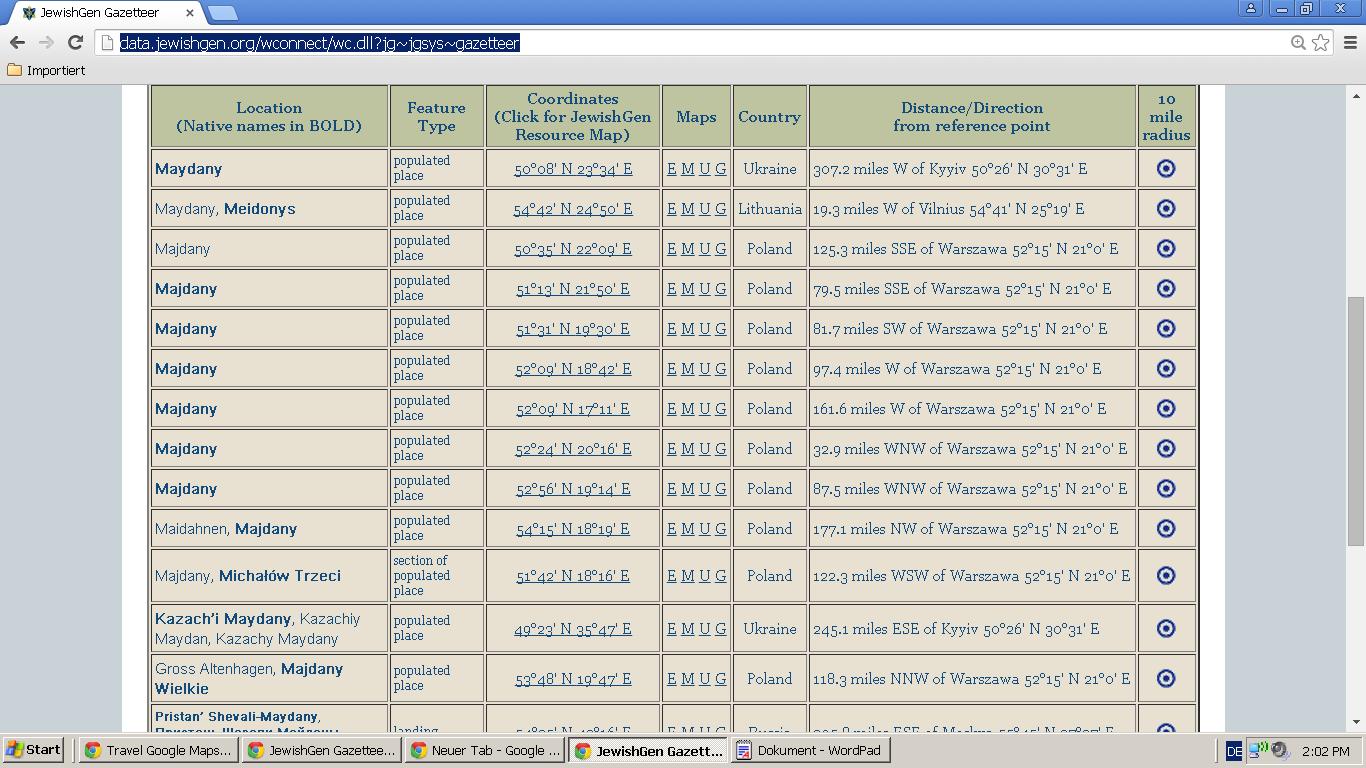Show 10 mile radius for Majdany Wielkie
The width and height of the screenshot is (1366, 768).
click(x=1166, y=678)
